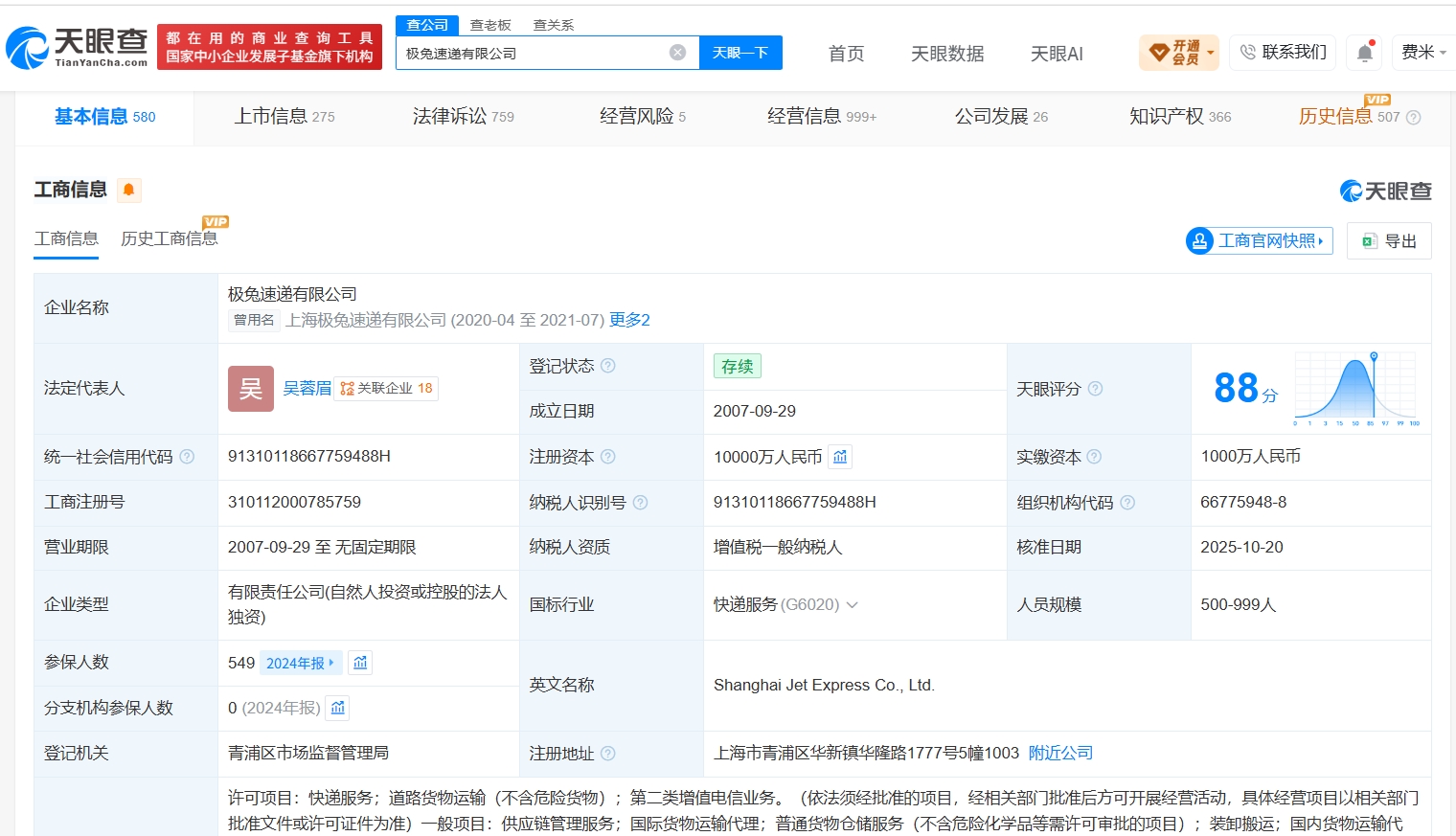
Task: Click help icon beside 组织机构代码
Action: click(1127, 503)
